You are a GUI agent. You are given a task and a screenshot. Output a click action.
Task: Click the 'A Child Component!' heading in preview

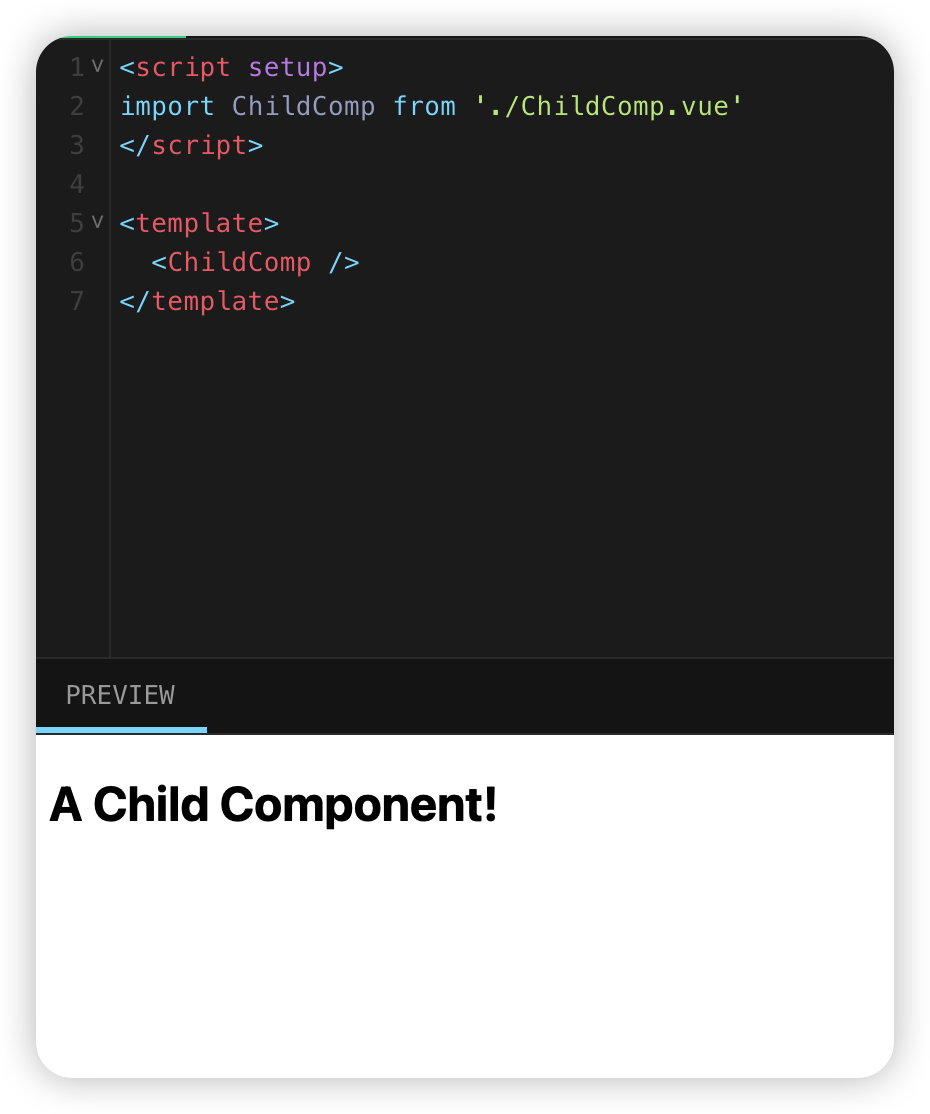point(273,805)
